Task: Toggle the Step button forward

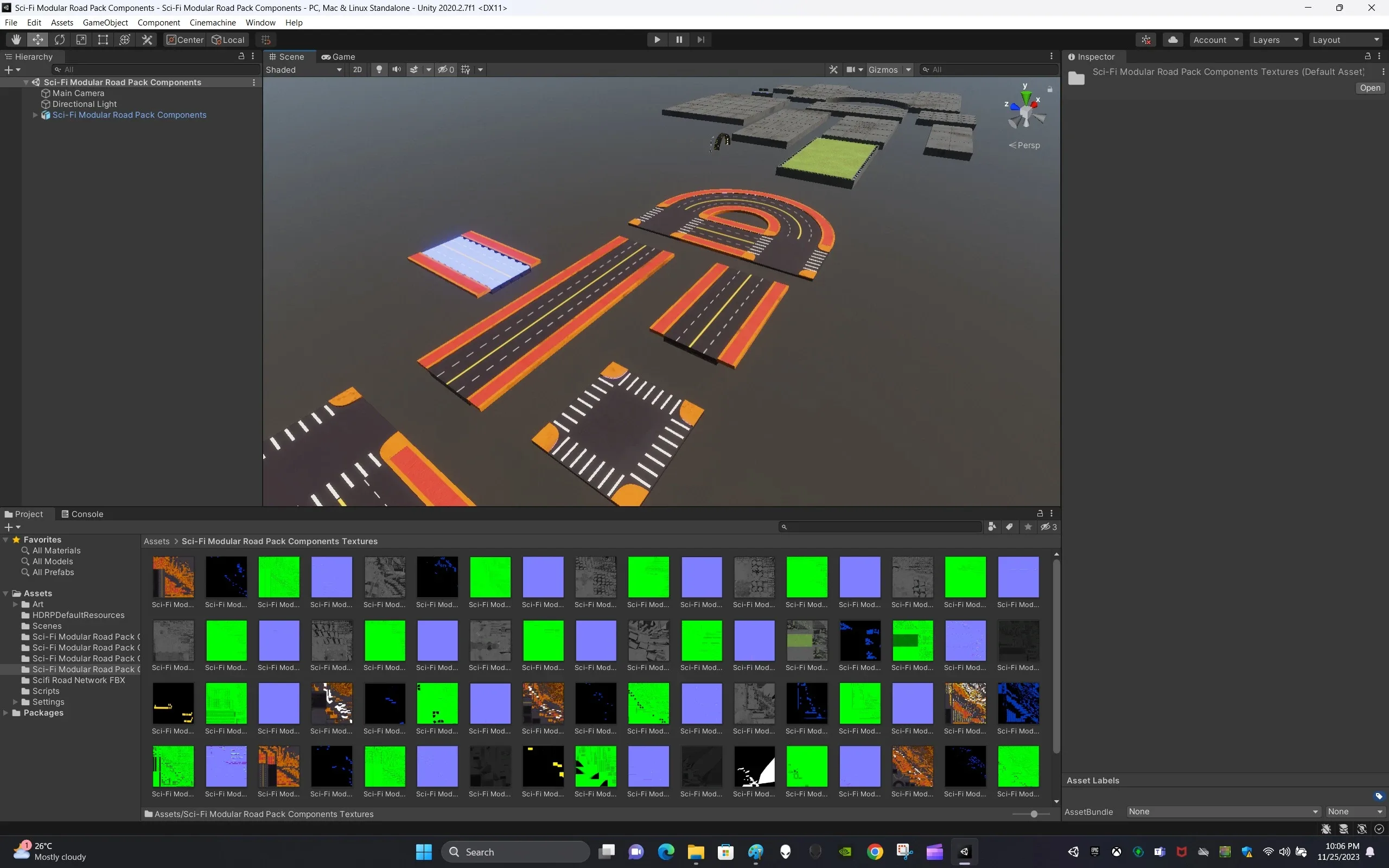Action: [x=700, y=39]
